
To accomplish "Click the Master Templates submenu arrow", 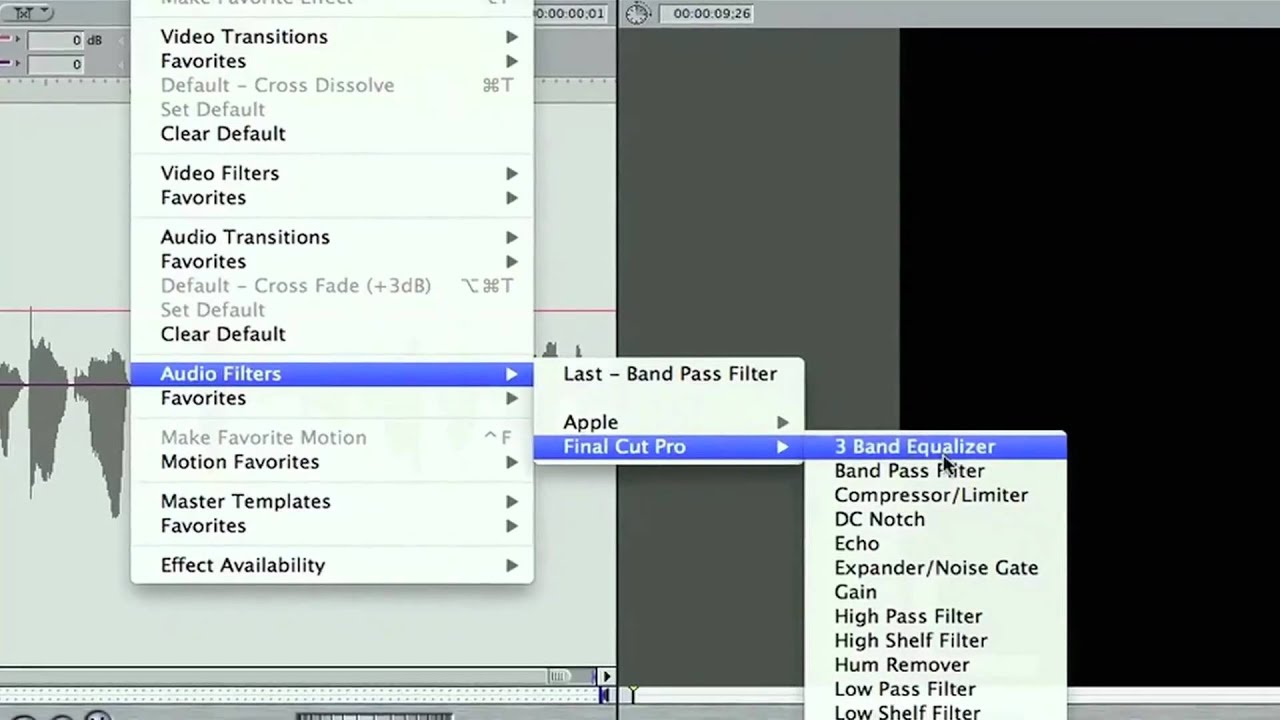I will (512, 502).
